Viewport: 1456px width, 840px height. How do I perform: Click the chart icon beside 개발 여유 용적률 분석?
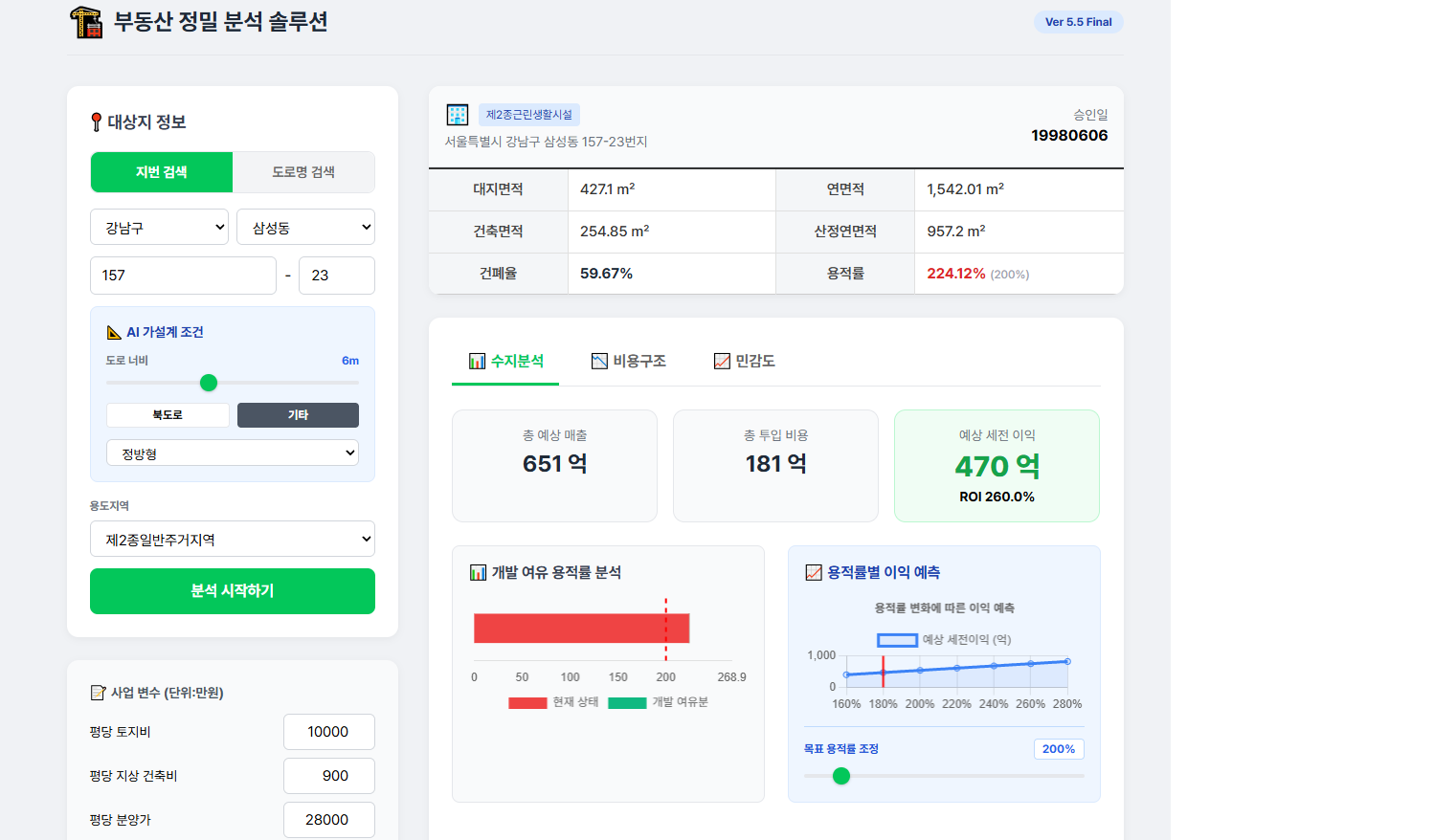[477, 572]
